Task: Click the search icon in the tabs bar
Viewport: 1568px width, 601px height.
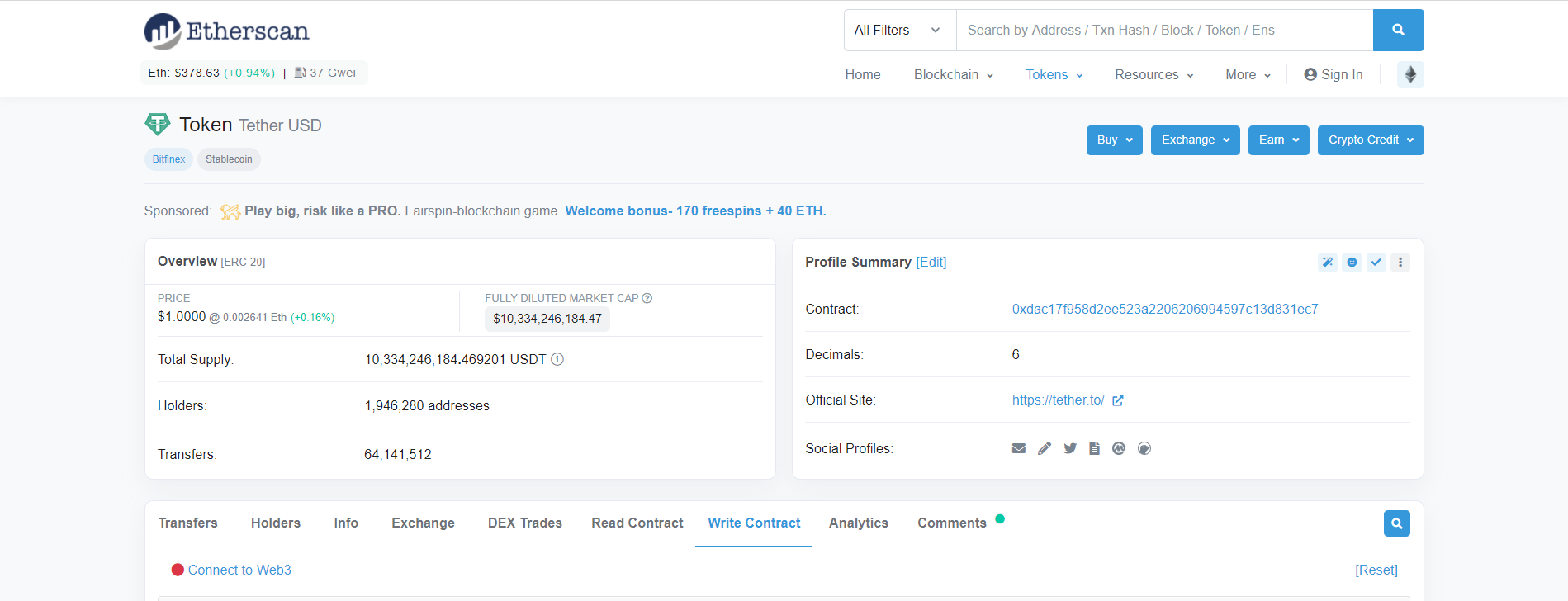Action: point(1397,523)
